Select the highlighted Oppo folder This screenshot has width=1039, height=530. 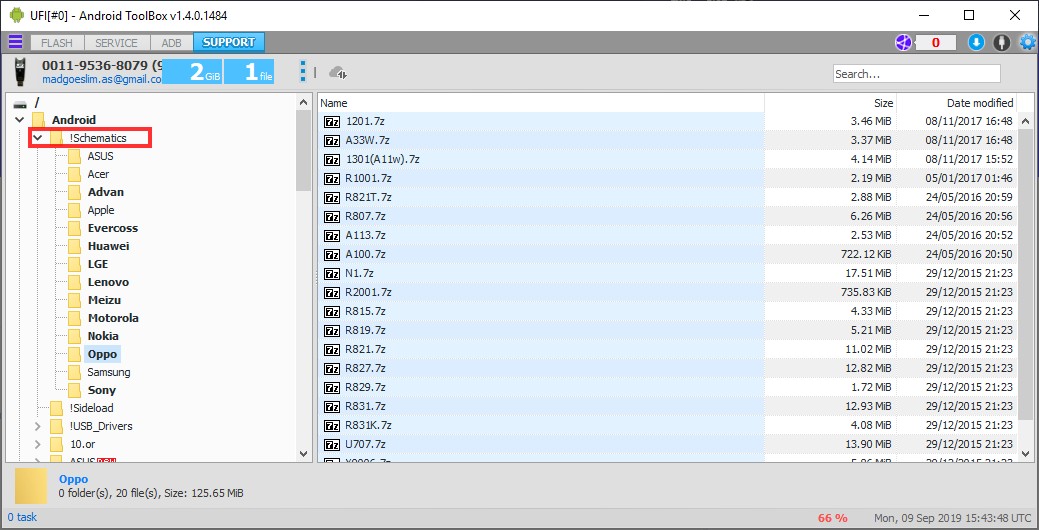click(x=102, y=353)
